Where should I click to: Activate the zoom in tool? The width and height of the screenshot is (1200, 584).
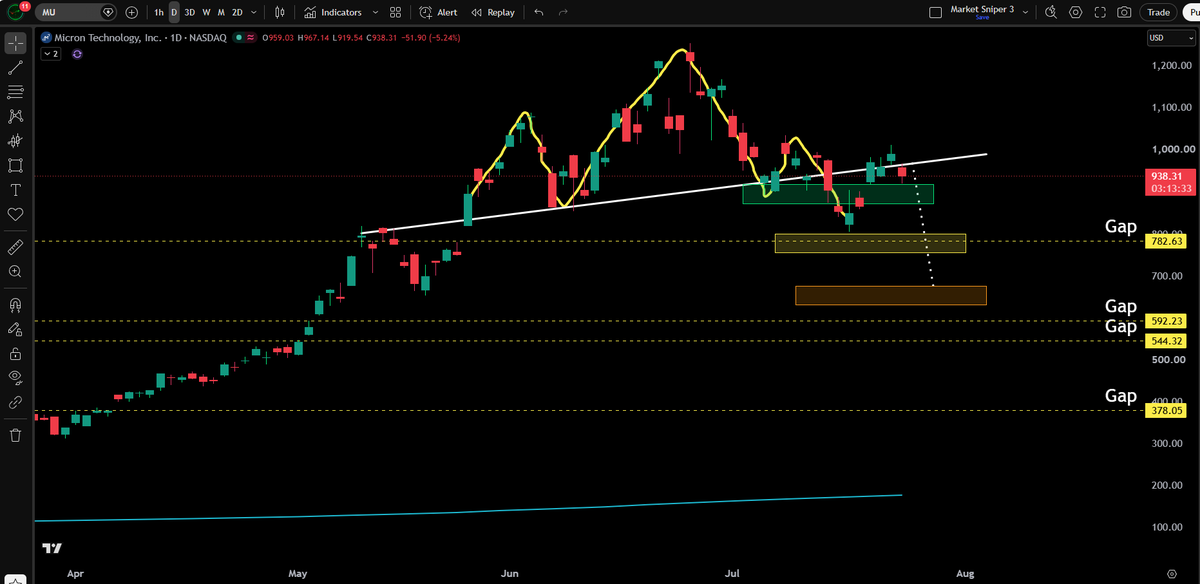pyautogui.click(x=15, y=271)
